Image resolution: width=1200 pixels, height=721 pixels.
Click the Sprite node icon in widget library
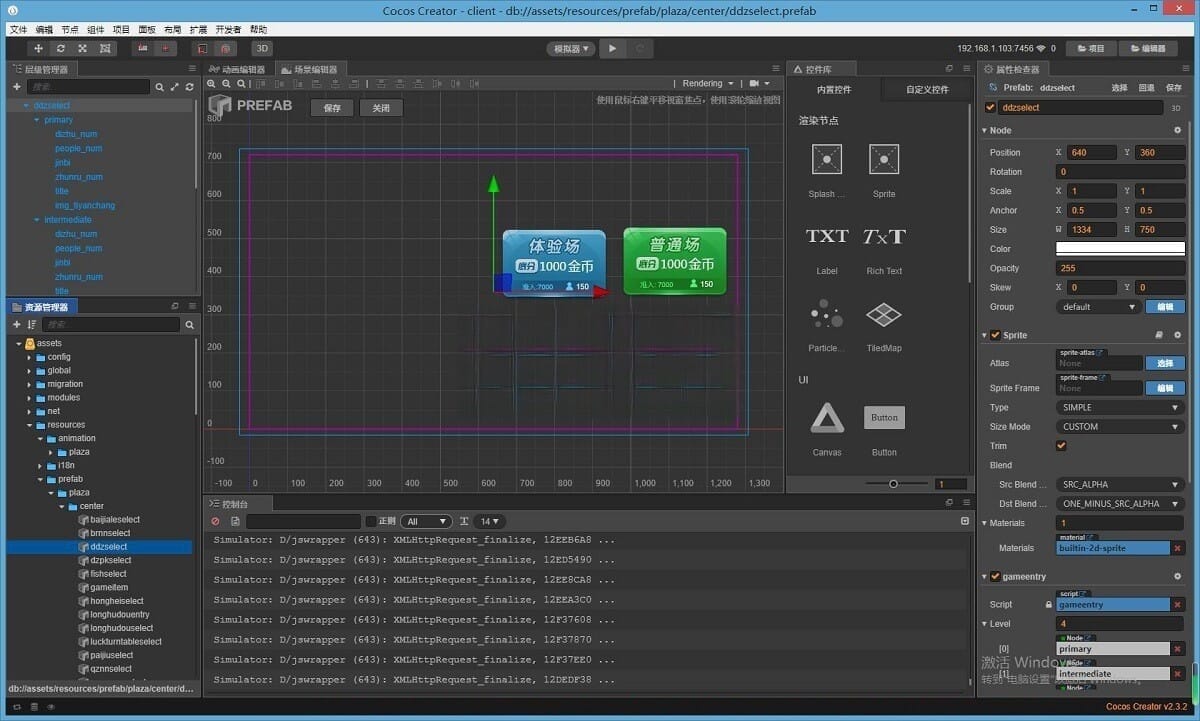[x=884, y=159]
